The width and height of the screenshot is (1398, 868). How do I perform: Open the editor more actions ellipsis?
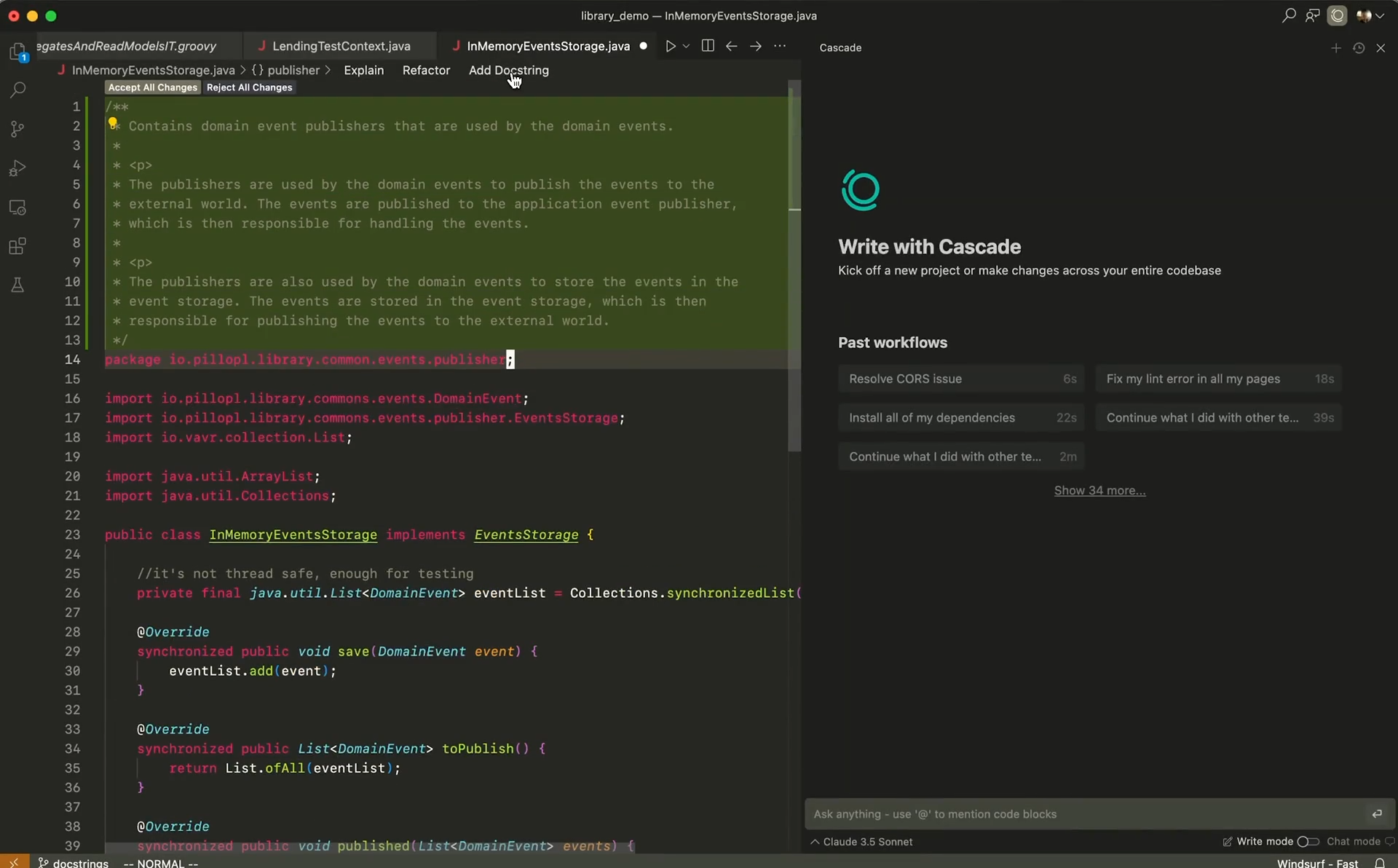(x=780, y=46)
